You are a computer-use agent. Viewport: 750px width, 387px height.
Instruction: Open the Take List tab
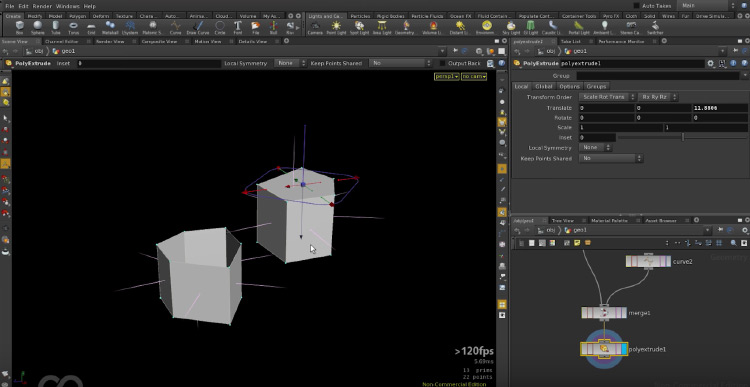point(570,42)
